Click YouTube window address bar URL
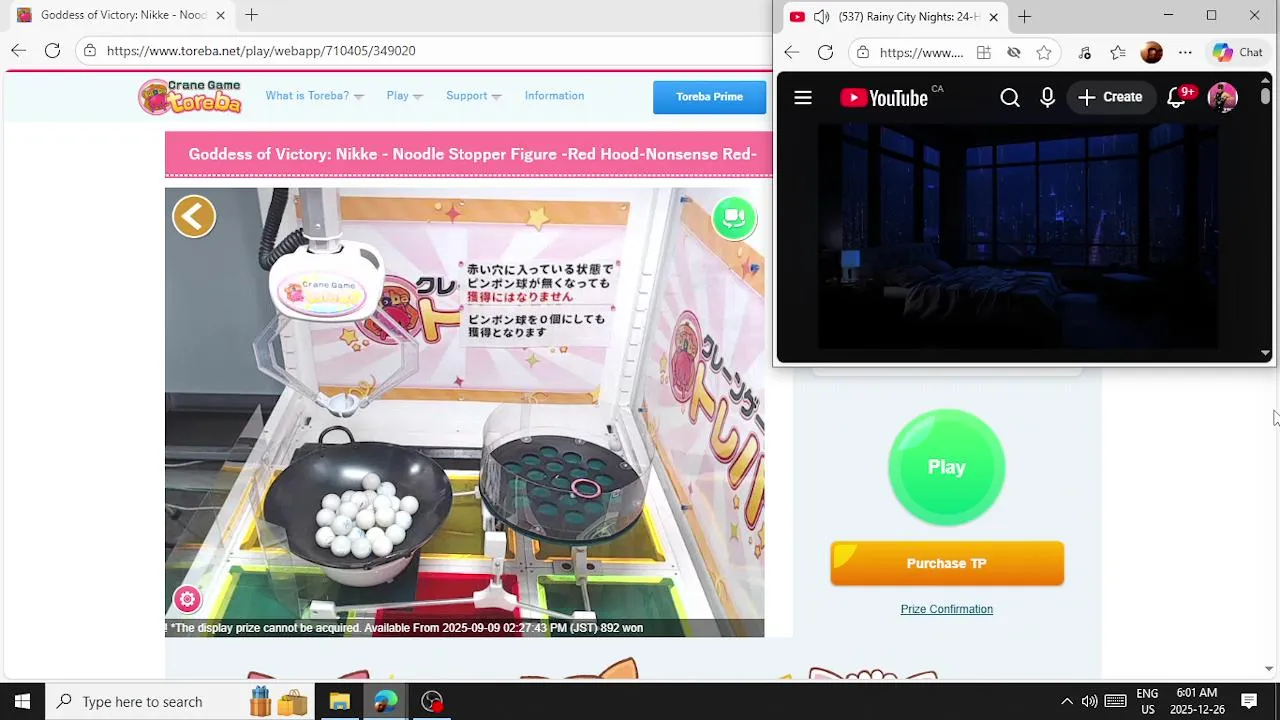The height and width of the screenshot is (720, 1280). tap(921, 52)
